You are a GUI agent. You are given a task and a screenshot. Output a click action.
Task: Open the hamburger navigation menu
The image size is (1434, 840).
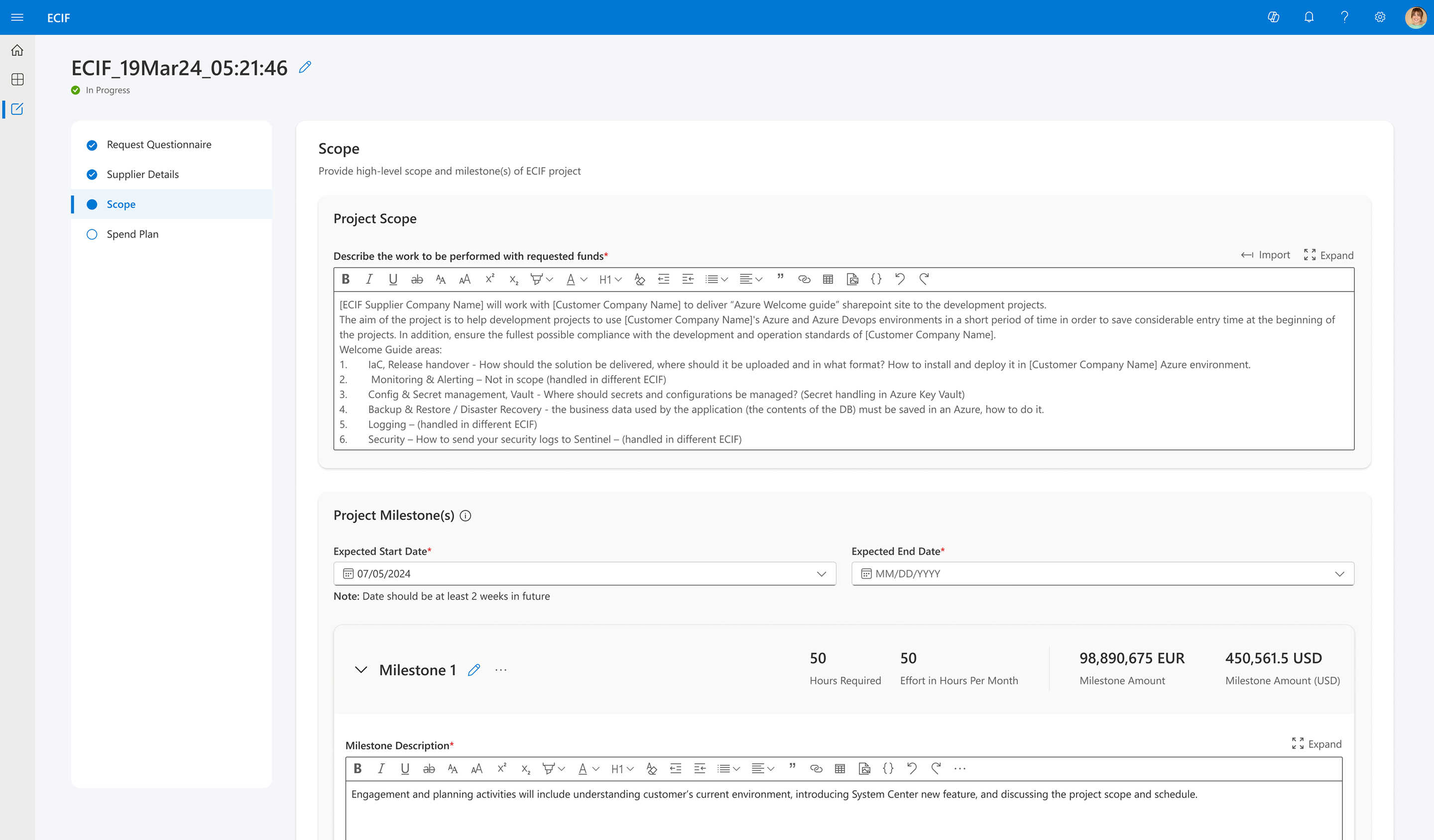coord(17,17)
